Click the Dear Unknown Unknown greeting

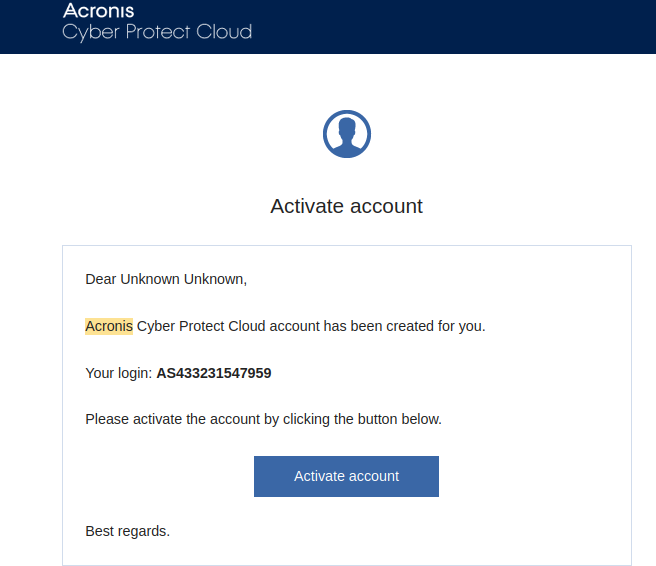point(166,279)
